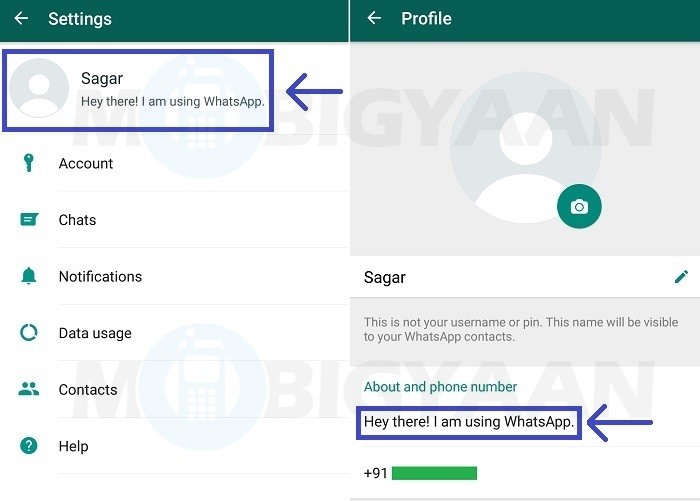Tap the status text under Sagar in Settings
700x501 pixels.
click(173, 101)
